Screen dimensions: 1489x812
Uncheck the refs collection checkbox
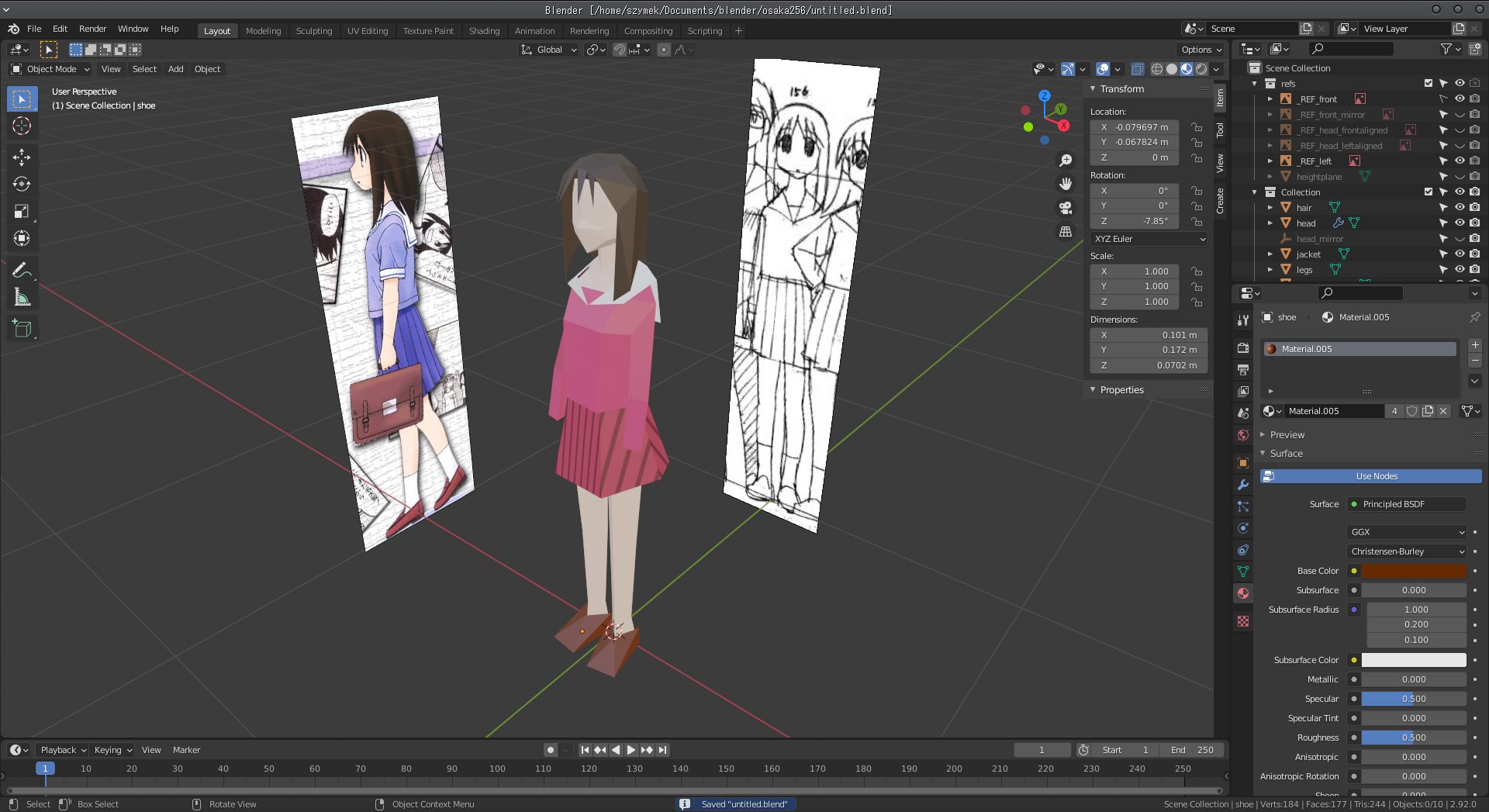[1428, 84]
